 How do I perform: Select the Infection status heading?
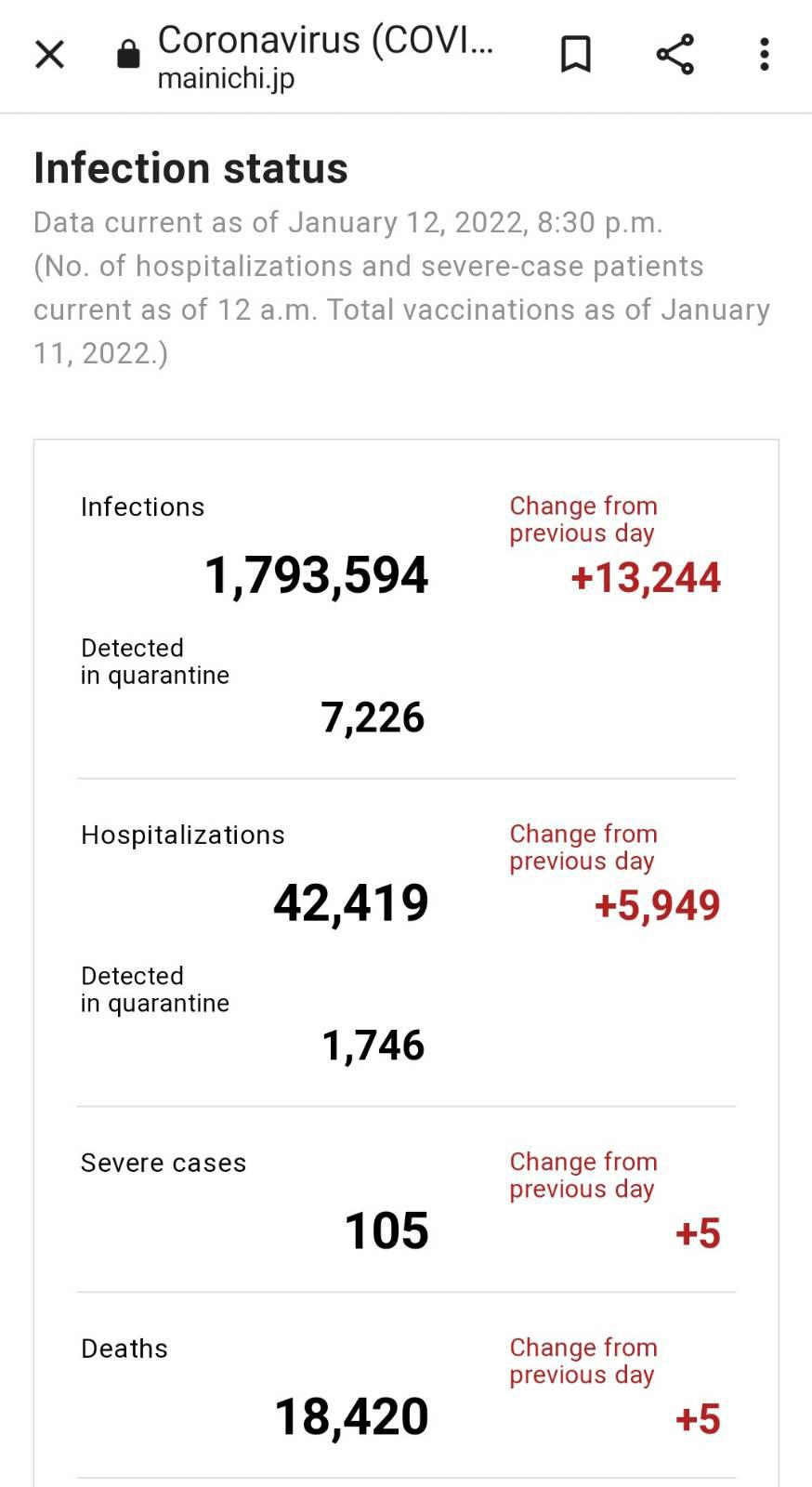[190, 168]
